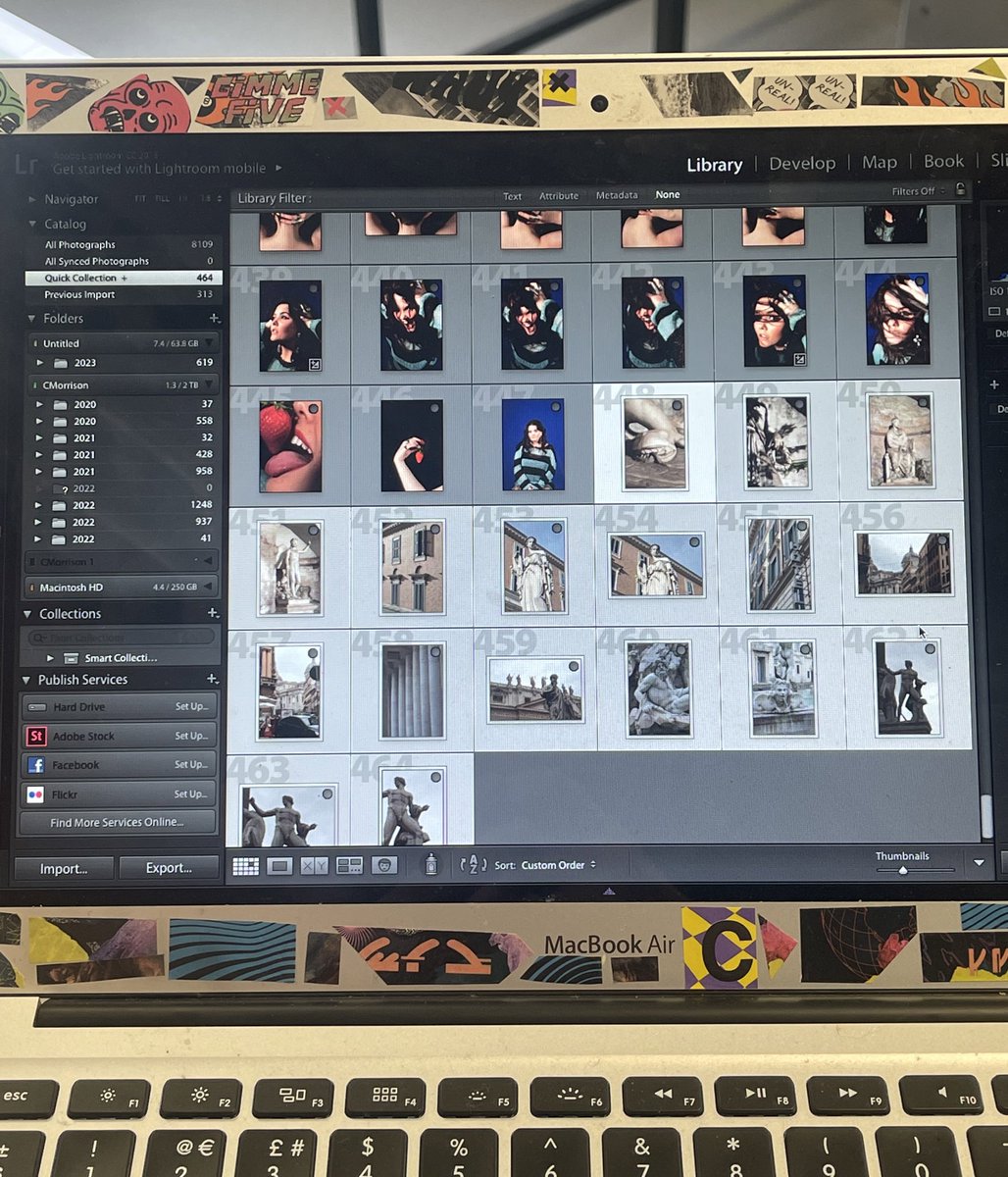Switch to Grid view in the toolbar
Image resolution: width=1008 pixels, height=1177 pixels.
click(245, 865)
